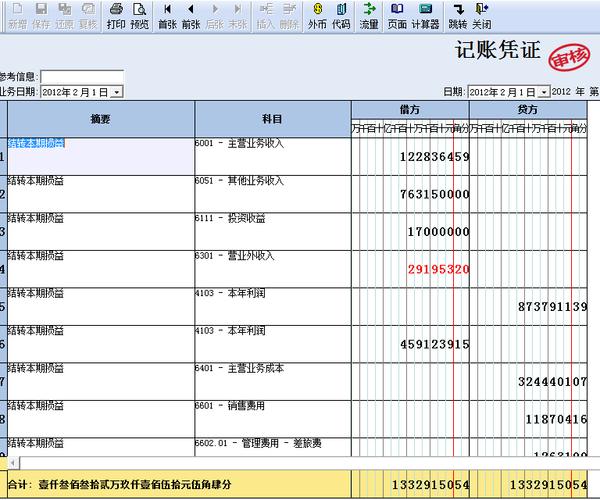Click credit amount 11870416
The height and width of the screenshot is (500, 600).
(x=556, y=419)
